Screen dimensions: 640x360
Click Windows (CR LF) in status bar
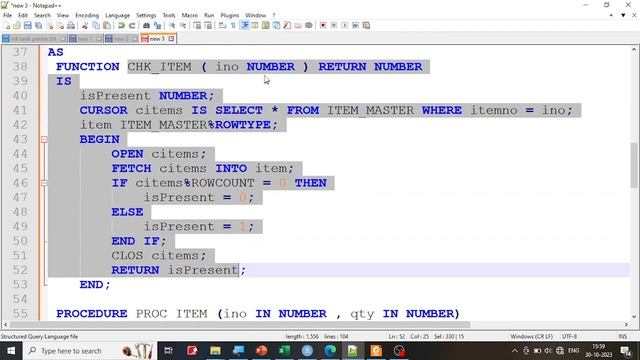point(531,336)
